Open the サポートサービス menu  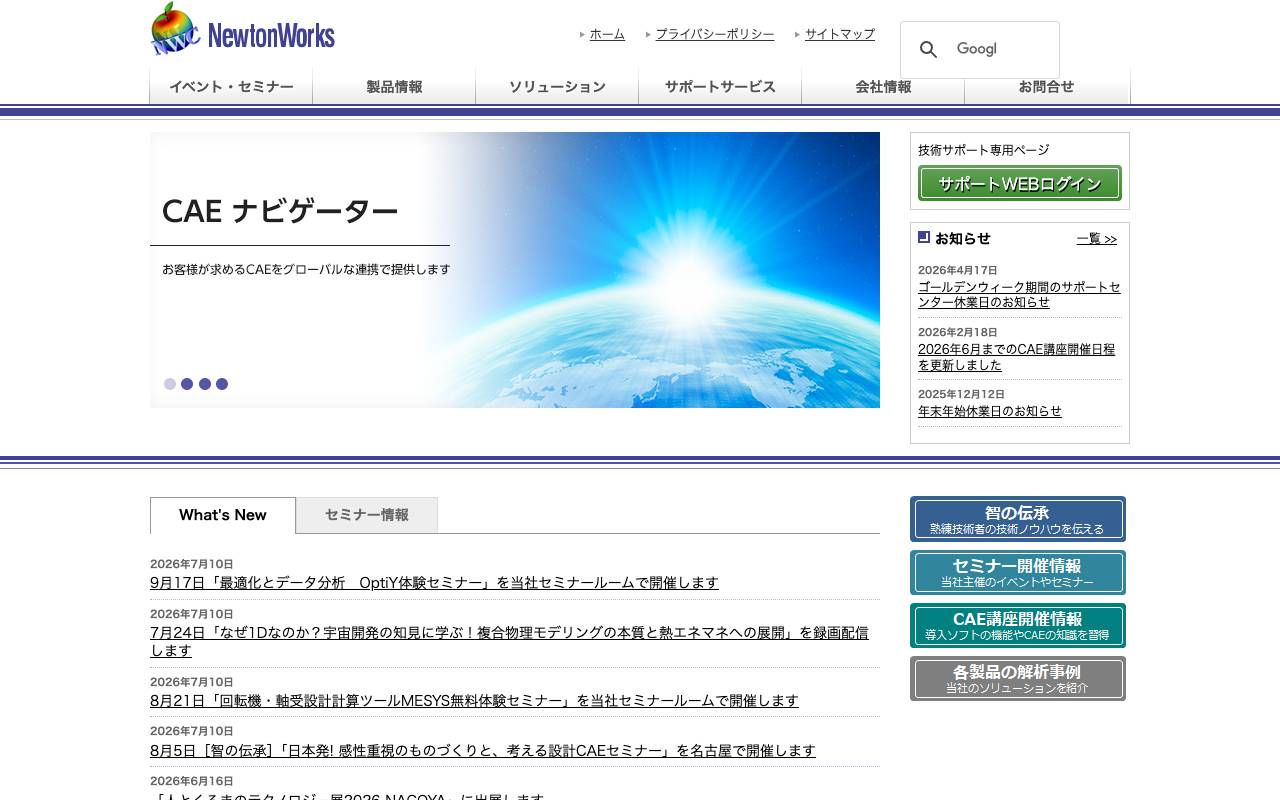pos(720,87)
